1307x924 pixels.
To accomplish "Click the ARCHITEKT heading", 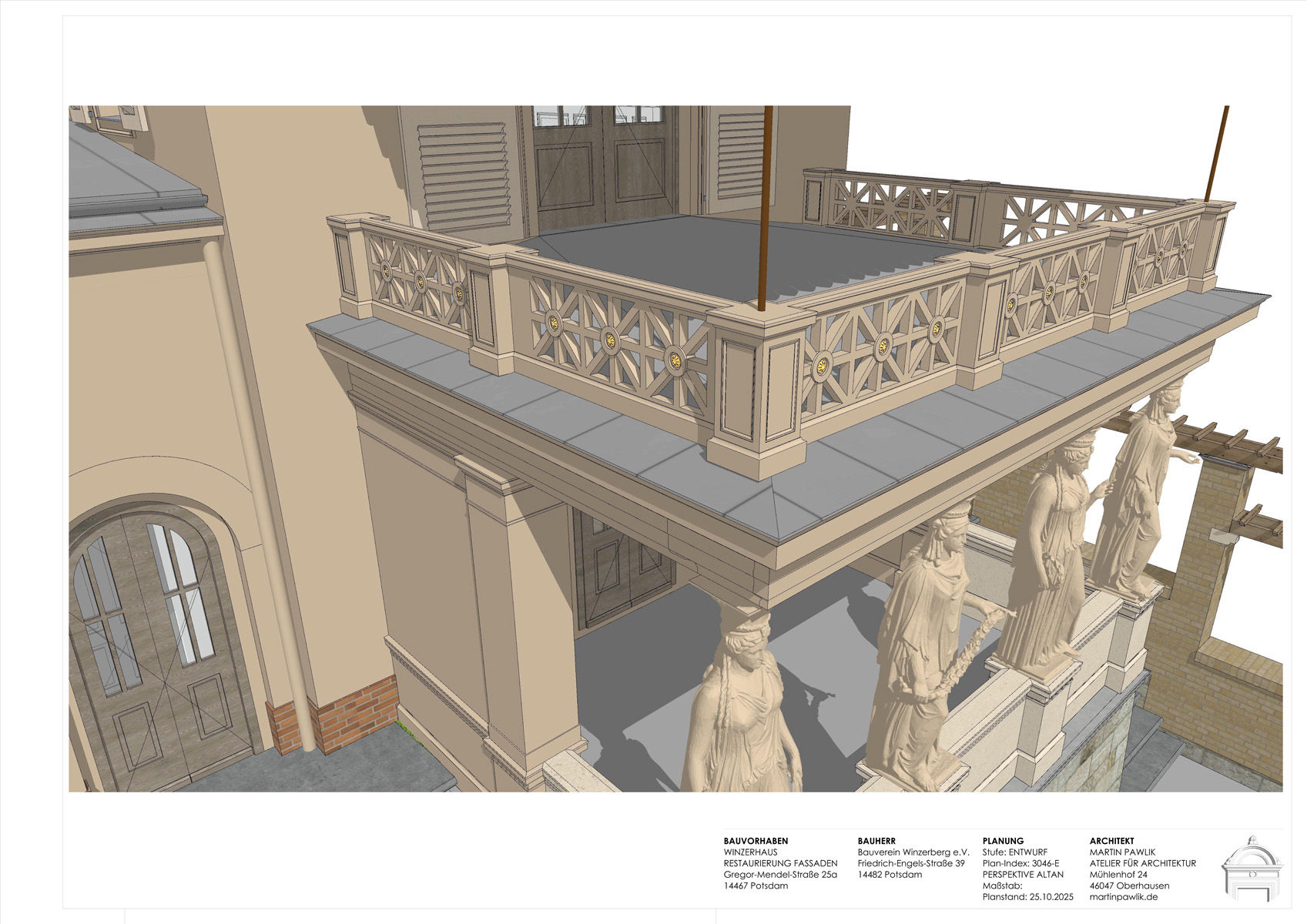I will coord(1111,841).
